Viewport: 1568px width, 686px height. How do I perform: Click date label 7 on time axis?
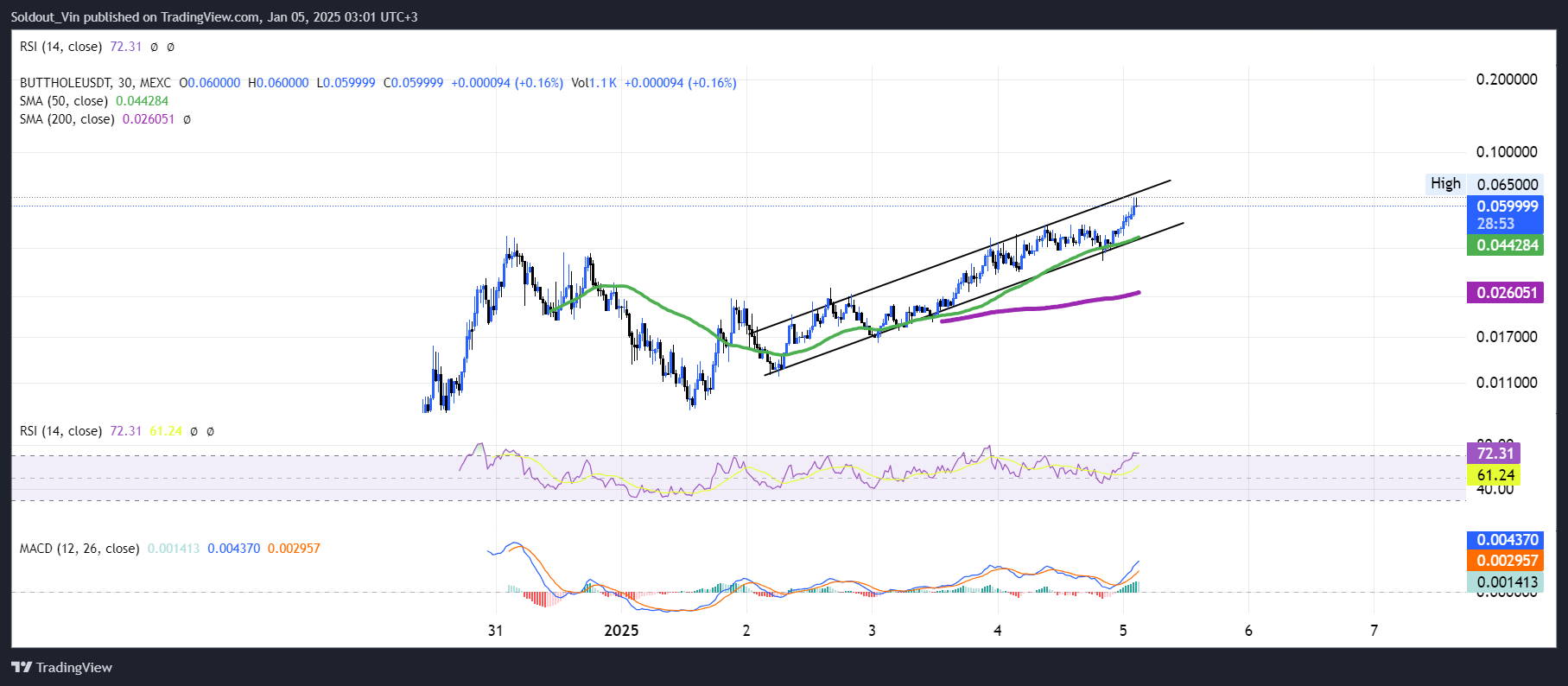tap(1374, 631)
